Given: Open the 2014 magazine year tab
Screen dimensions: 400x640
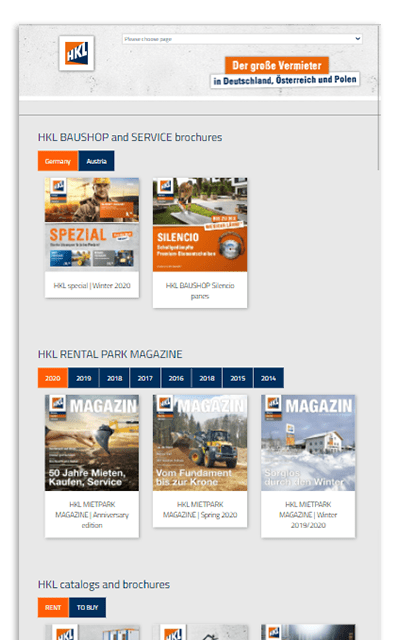Looking at the screenshot, I should click(x=269, y=378).
